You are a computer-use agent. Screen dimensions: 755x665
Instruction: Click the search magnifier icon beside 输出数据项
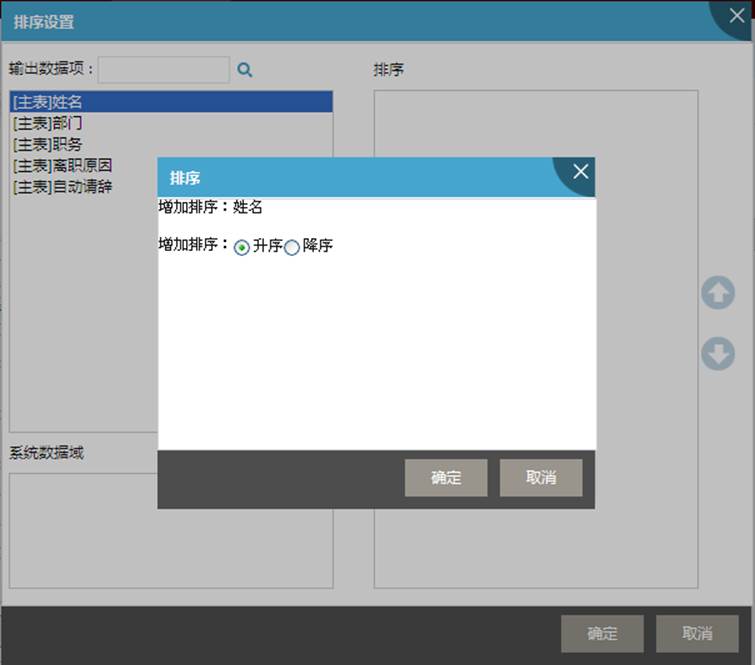[x=245, y=70]
